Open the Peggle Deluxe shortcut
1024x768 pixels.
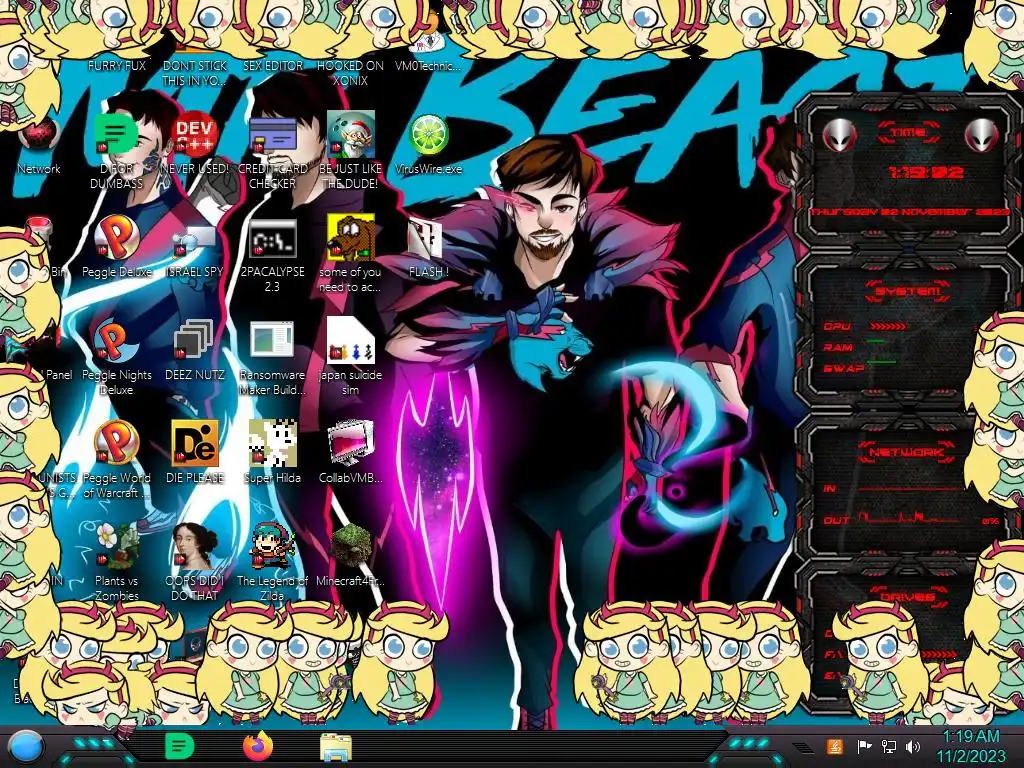[117, 238]
